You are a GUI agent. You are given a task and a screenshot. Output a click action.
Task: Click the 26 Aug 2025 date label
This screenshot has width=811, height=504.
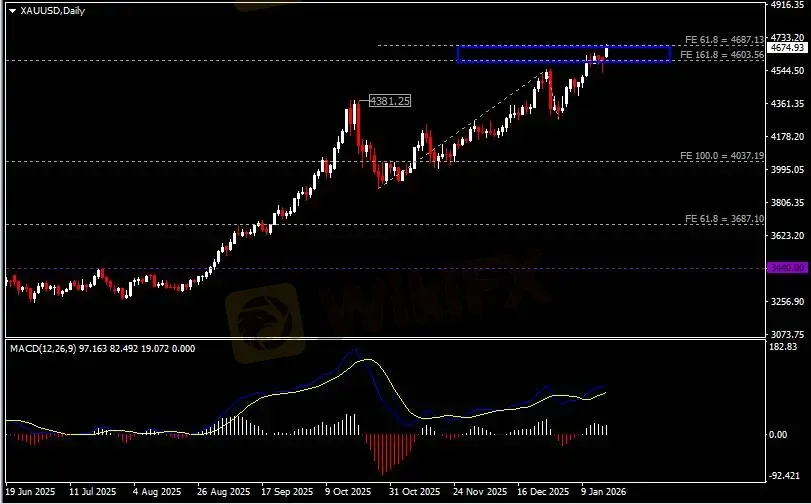point(223,492)
